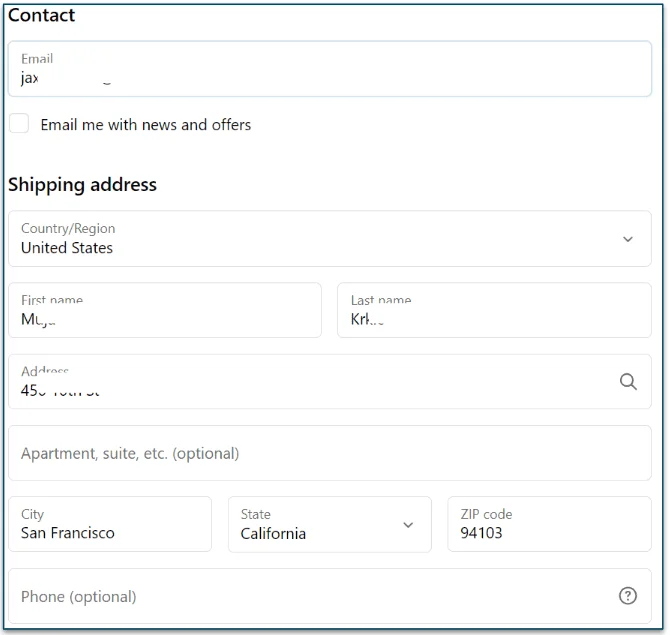Select the Last name field

(x=494, y=311)
